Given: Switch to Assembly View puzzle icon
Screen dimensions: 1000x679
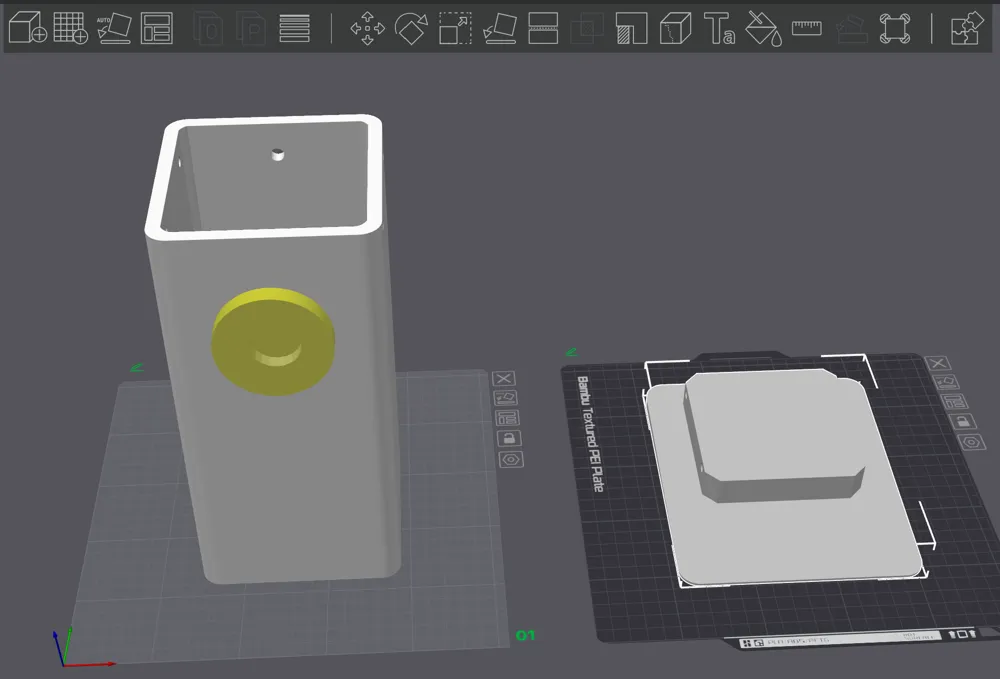Looking at the screenshot, I should coord(967,29).
